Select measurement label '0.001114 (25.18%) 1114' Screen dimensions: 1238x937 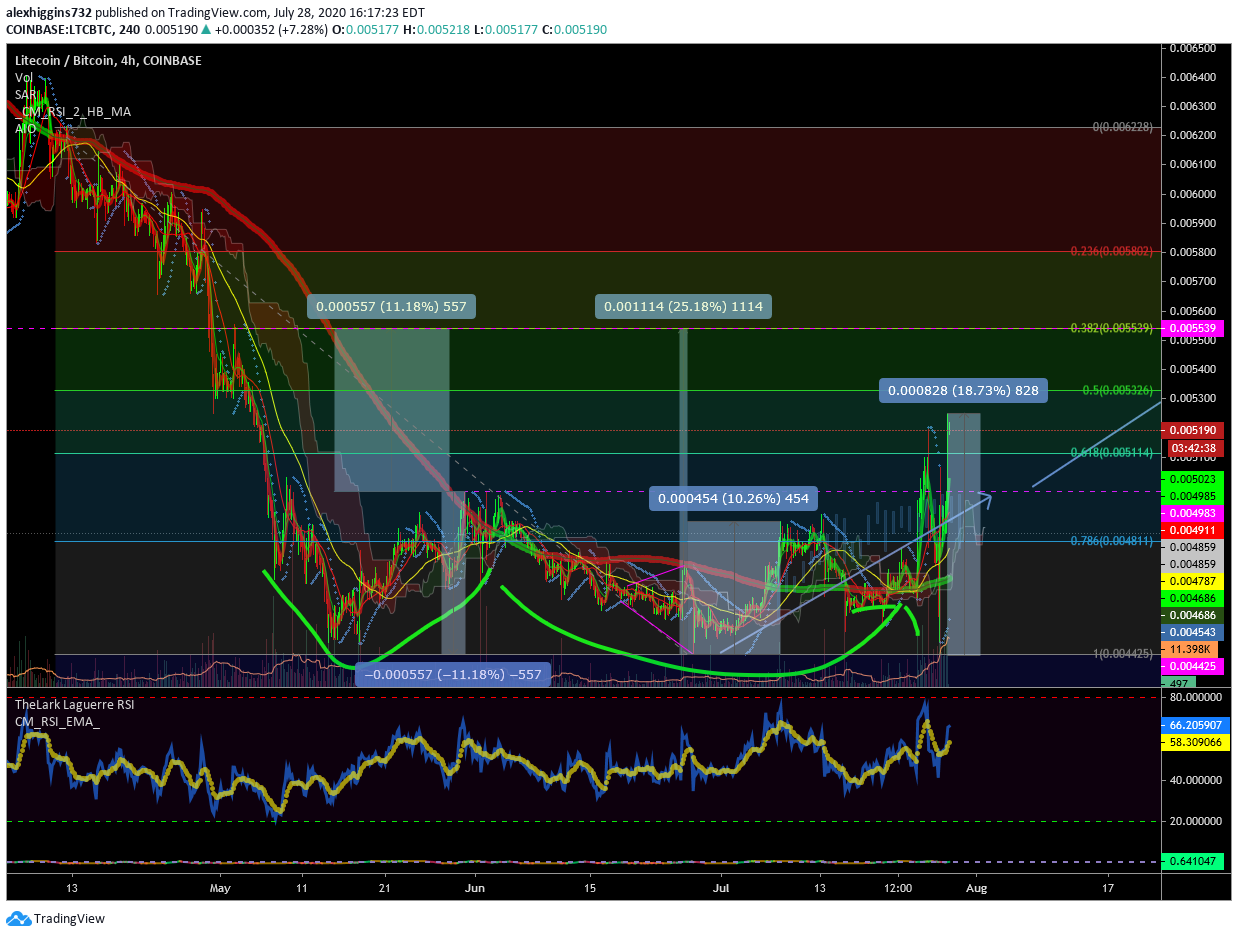(685, 306)
